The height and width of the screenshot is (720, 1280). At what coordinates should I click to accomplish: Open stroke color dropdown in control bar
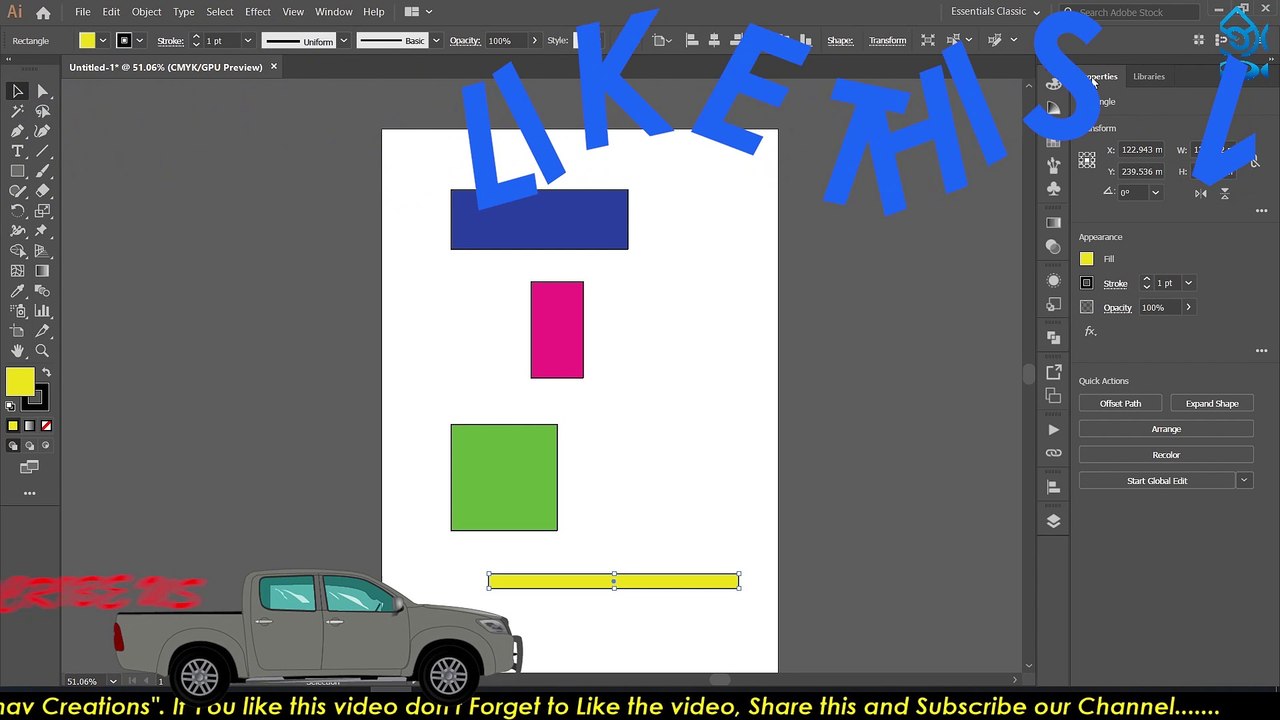pyautogui.click(x=139, y=41)
